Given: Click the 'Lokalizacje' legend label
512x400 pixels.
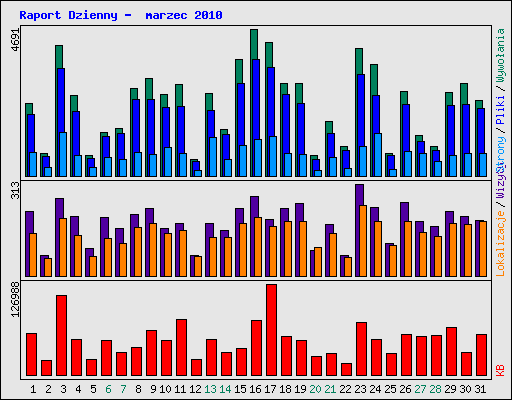Looking at the screenshot, I should (501, 244).
